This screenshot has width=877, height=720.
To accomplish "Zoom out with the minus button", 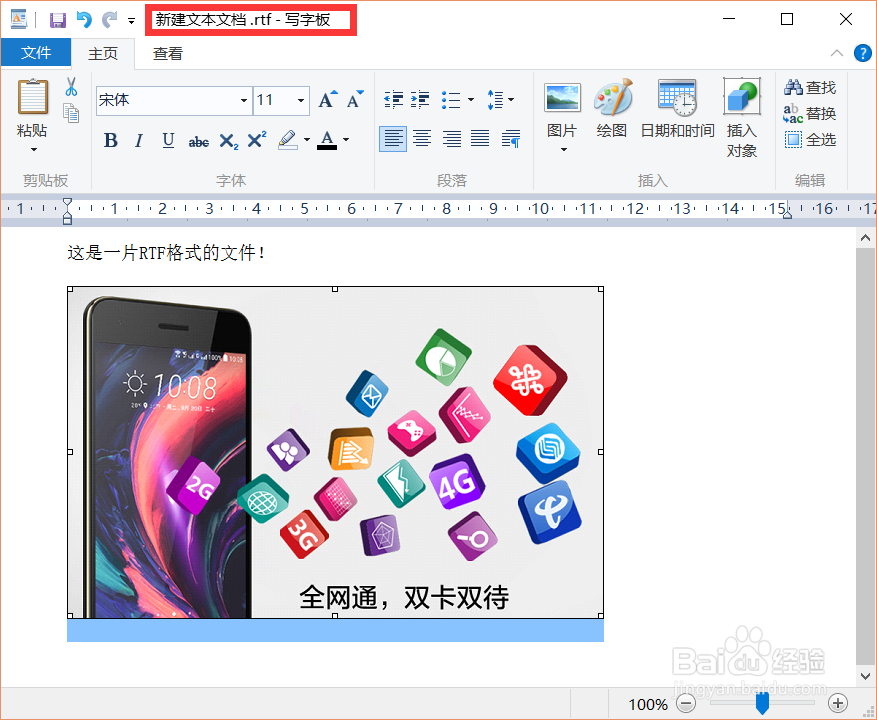I will (x=686, y=703).
